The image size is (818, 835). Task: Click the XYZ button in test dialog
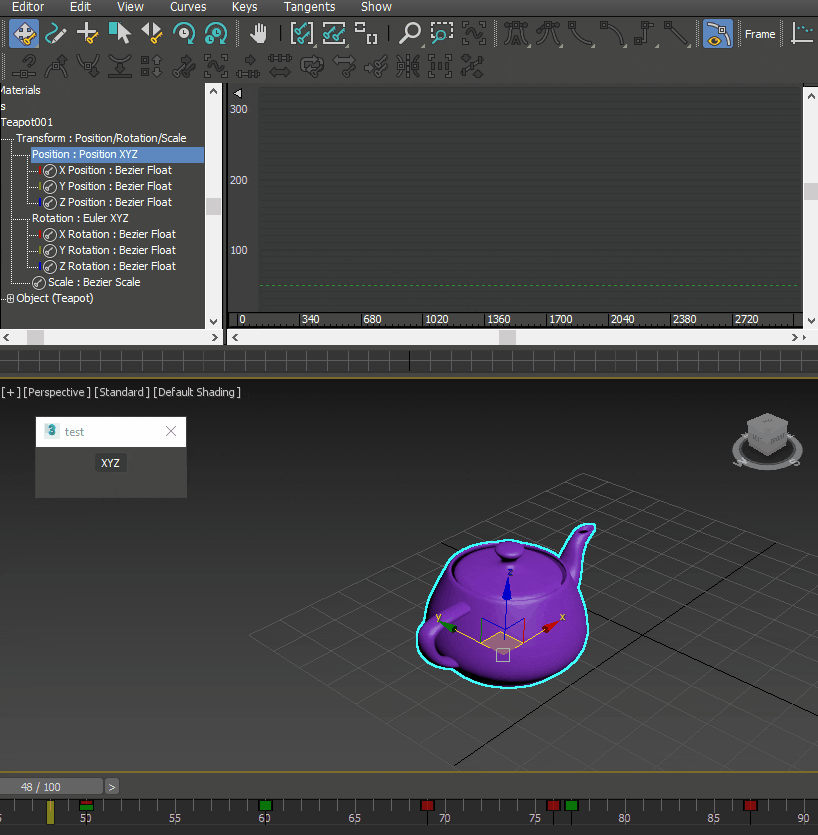coord(110,463)
